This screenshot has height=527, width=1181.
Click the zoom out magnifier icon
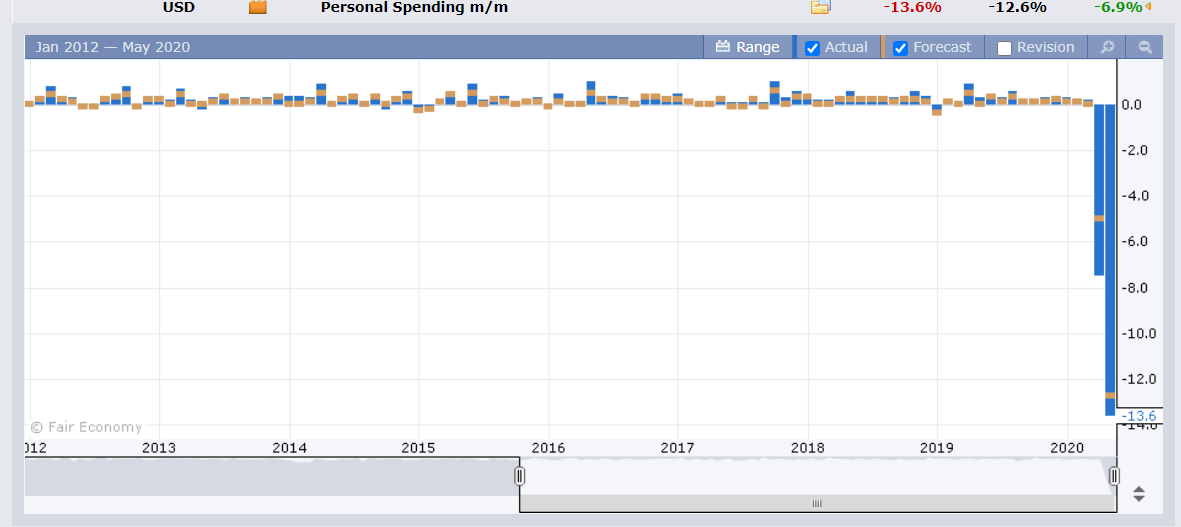1145,47
